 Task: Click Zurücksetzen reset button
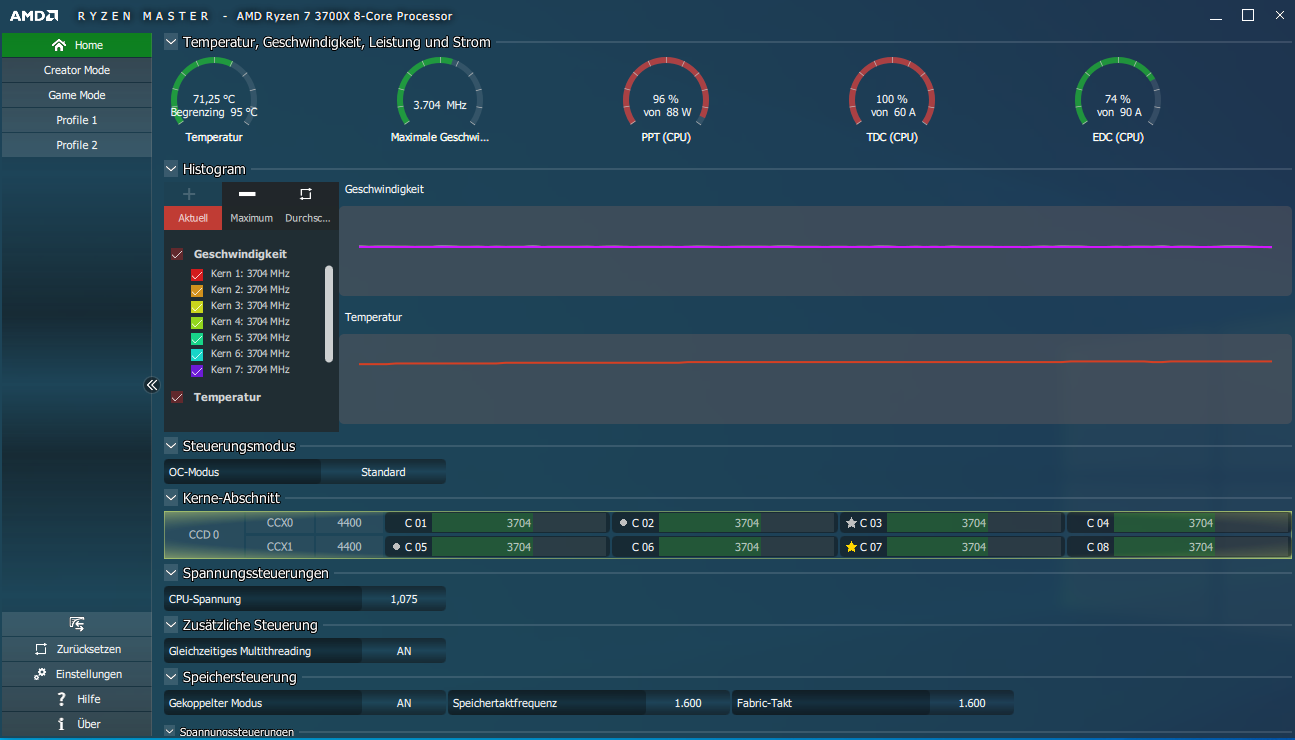tap(77, 649)
